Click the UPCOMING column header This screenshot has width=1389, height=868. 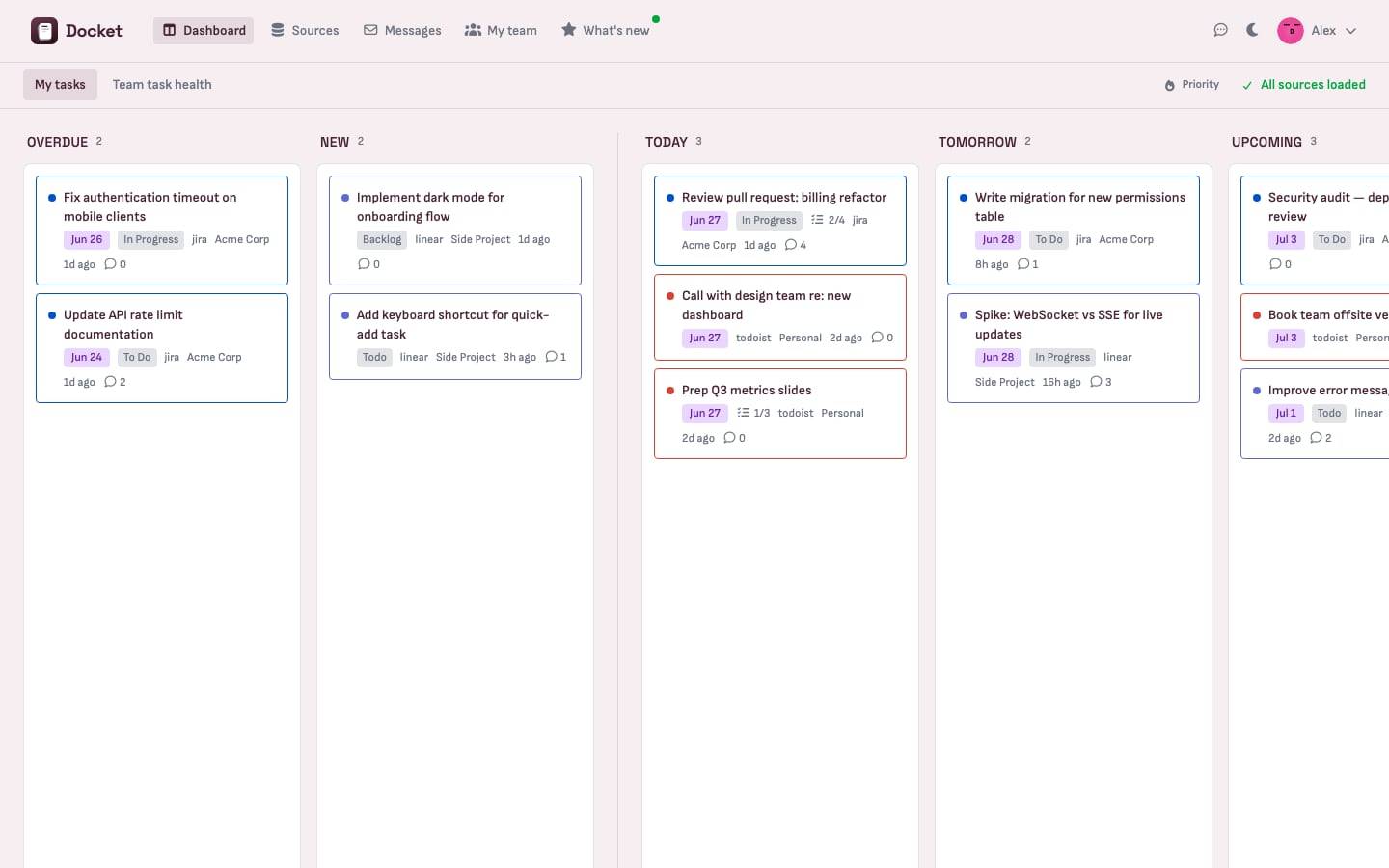pos(1266,142)
